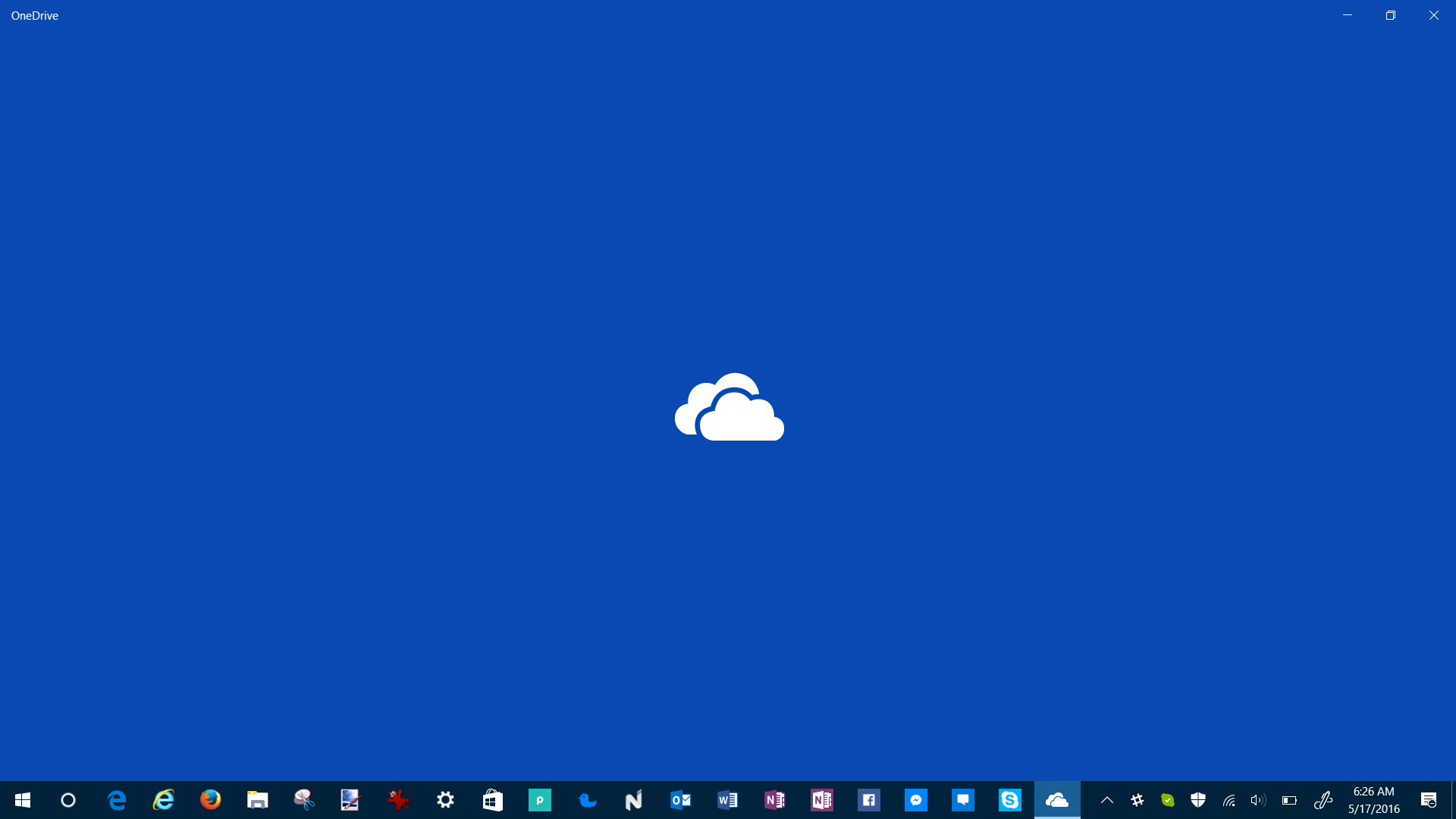Open Facebook app in taskbar
Viewport: 1456px width, 819px height.
[x=868, y=800]
